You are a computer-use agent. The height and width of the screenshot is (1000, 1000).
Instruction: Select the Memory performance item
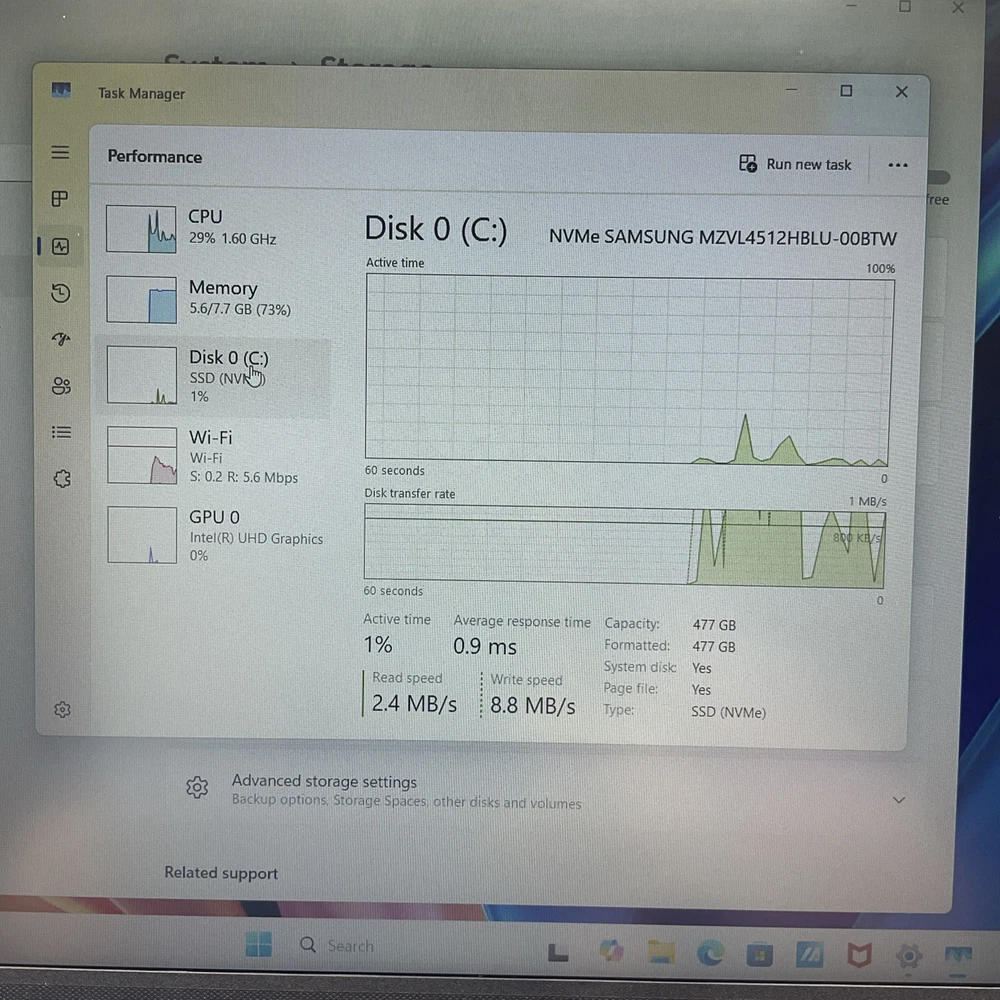[215, 299]
